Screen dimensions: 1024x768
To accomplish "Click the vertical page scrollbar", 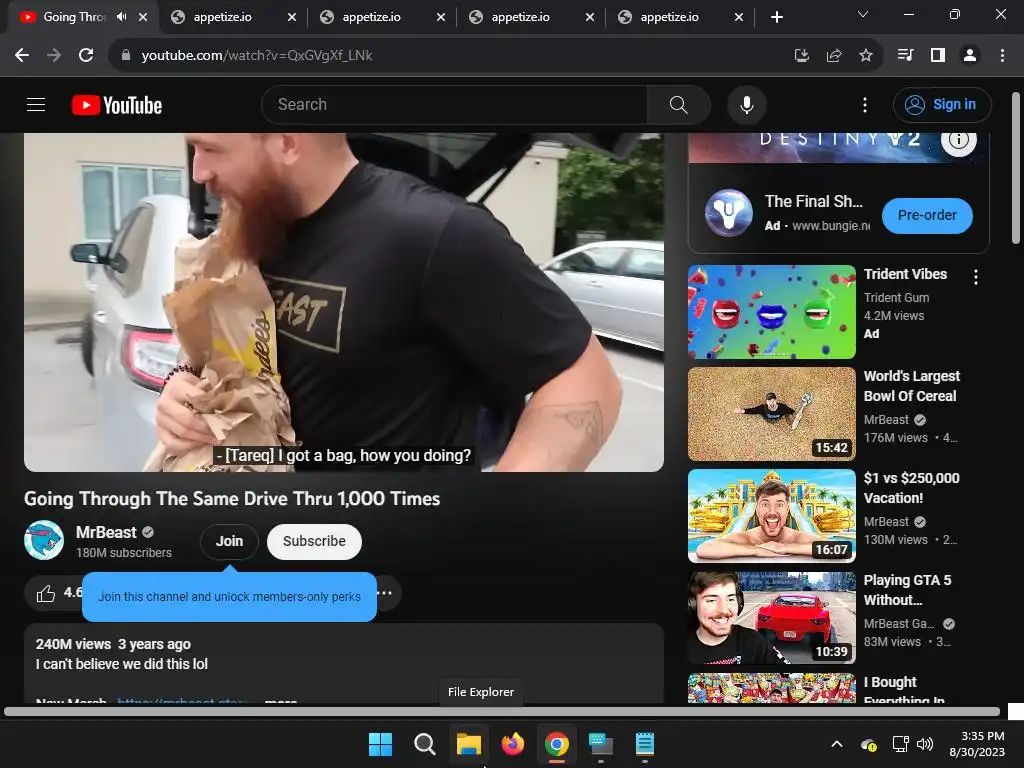I will click(x=1016, y=168).
